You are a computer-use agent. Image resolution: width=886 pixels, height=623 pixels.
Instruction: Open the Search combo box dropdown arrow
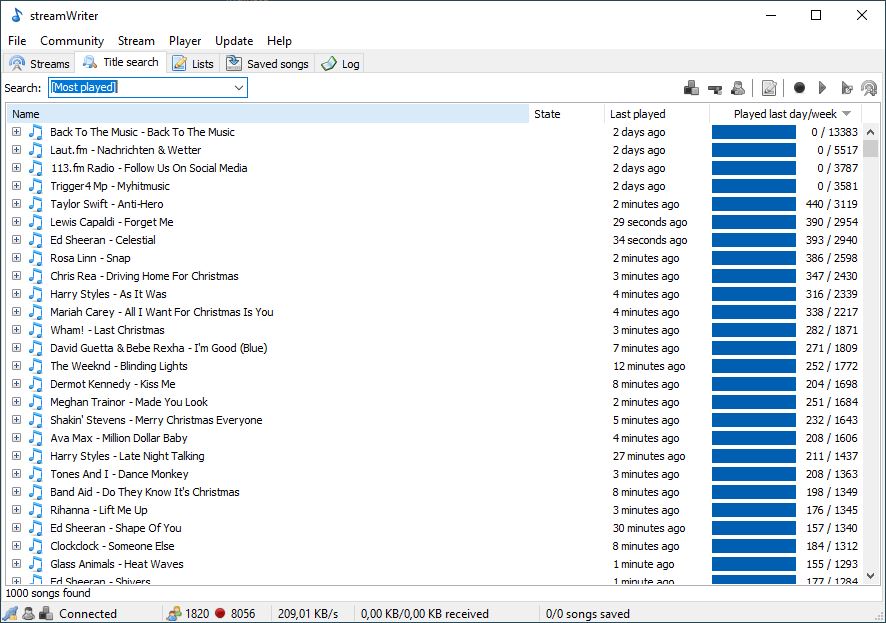tap(239, 88)
